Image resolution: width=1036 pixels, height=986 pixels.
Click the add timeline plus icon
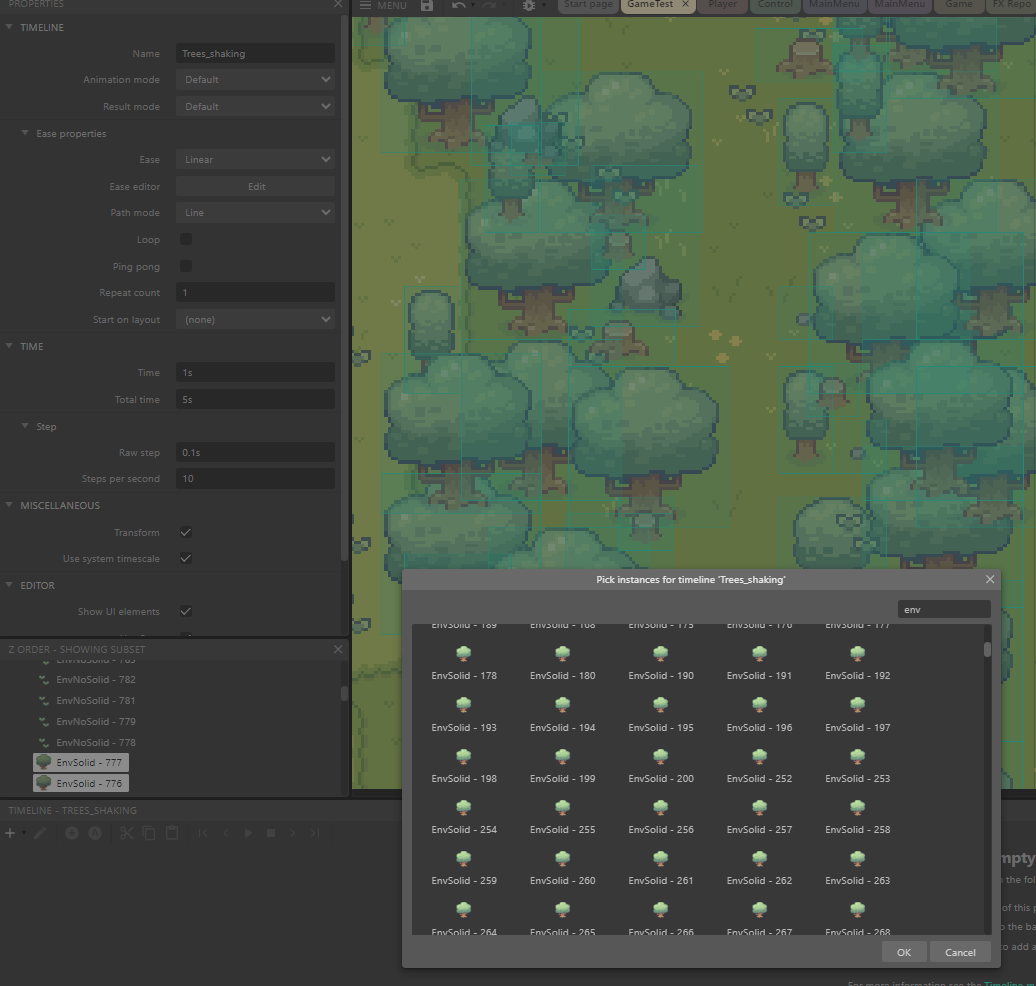pyautogui.click(x=10, y=833)
